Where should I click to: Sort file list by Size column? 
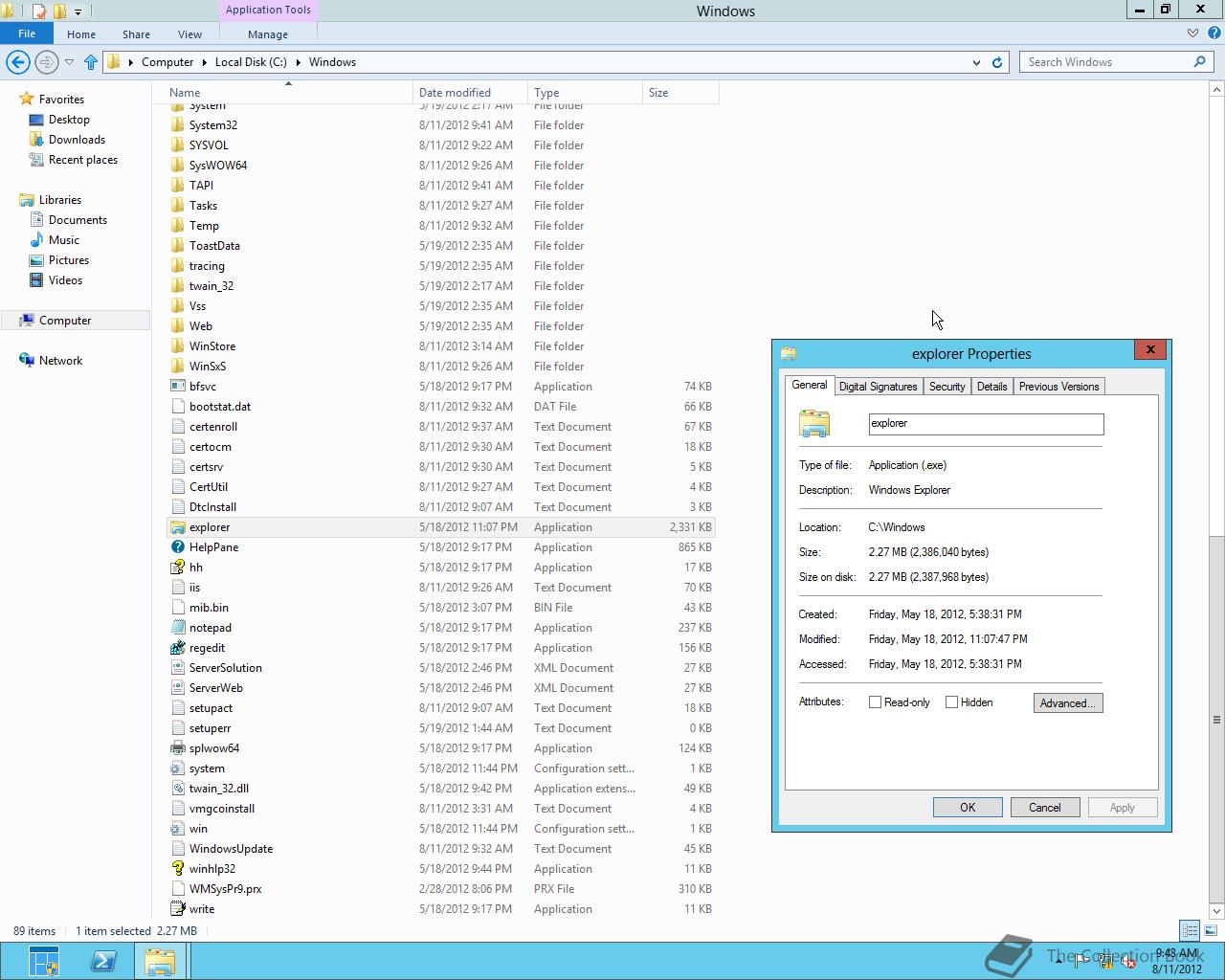click(680, 93)
